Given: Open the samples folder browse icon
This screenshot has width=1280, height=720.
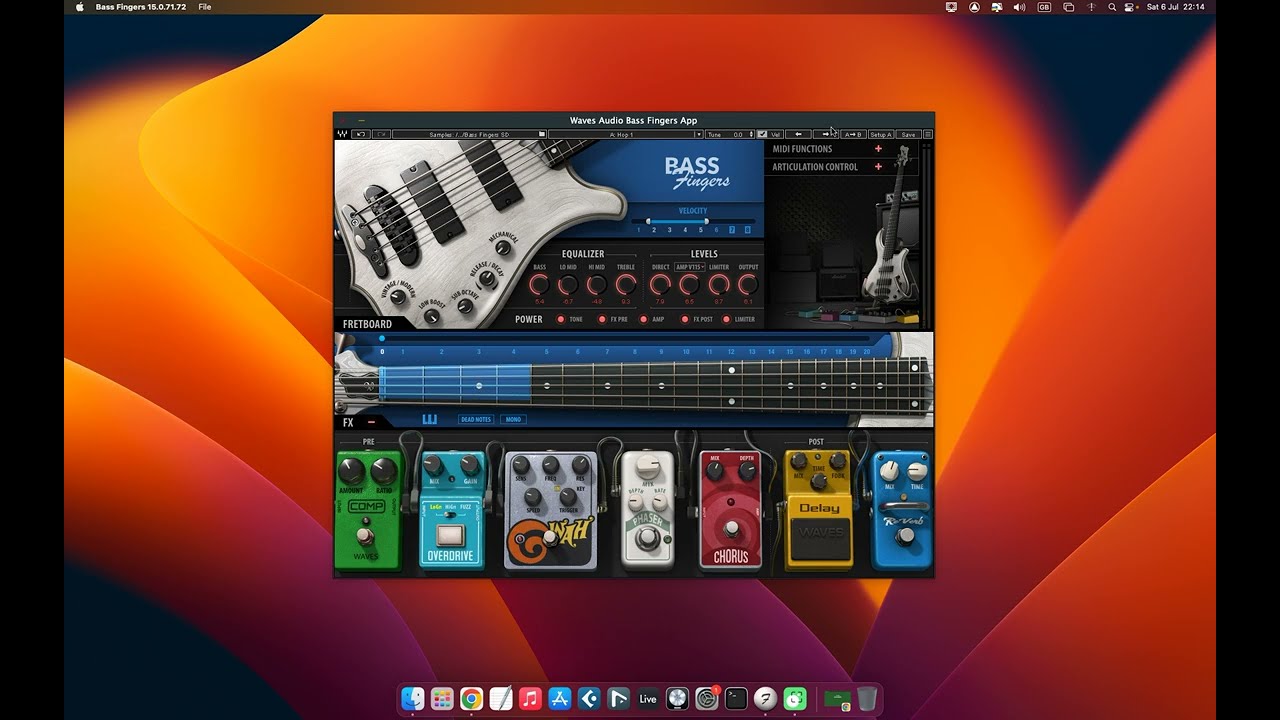Looking at the screenshot, I should coord(541,134).
